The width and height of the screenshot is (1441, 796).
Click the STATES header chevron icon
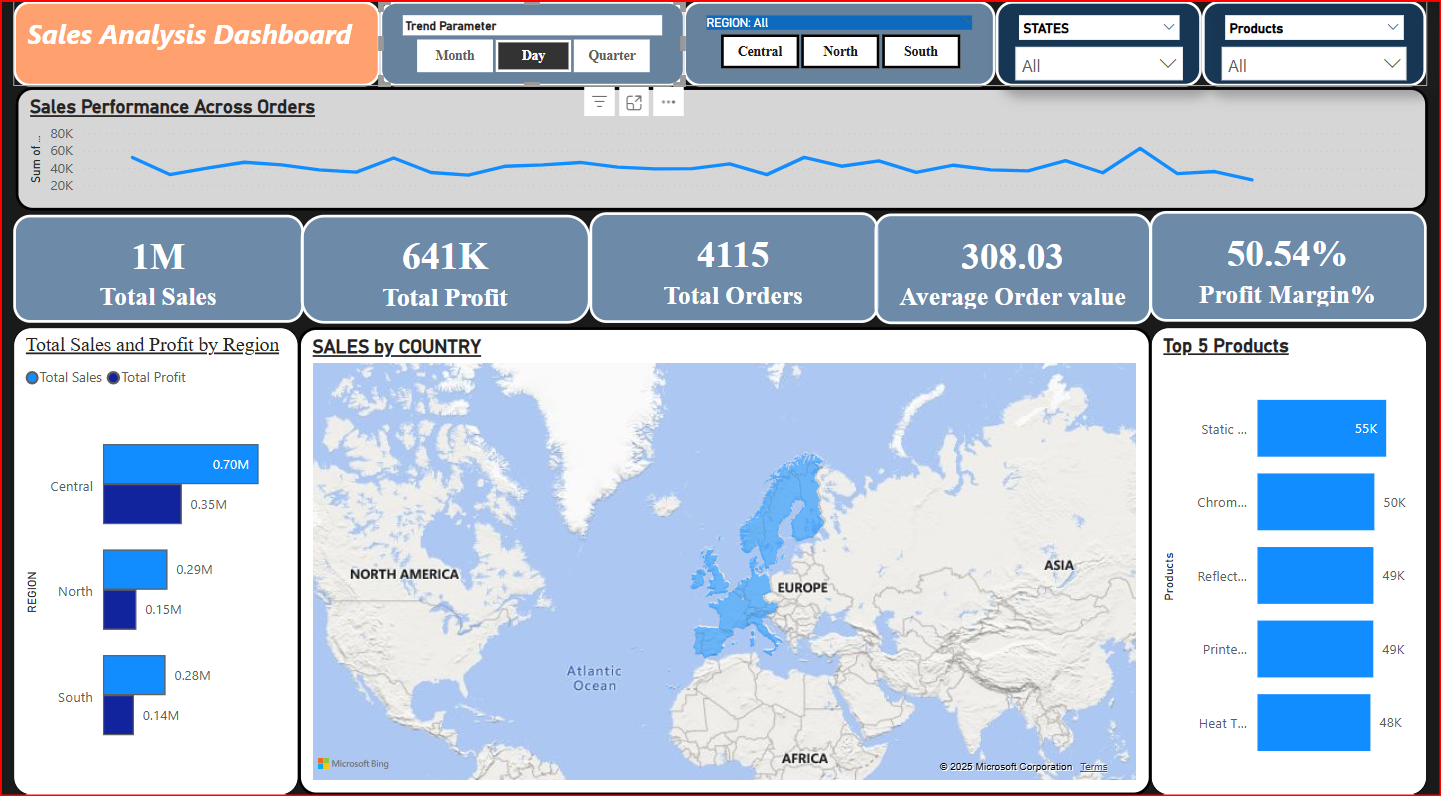1170,28
